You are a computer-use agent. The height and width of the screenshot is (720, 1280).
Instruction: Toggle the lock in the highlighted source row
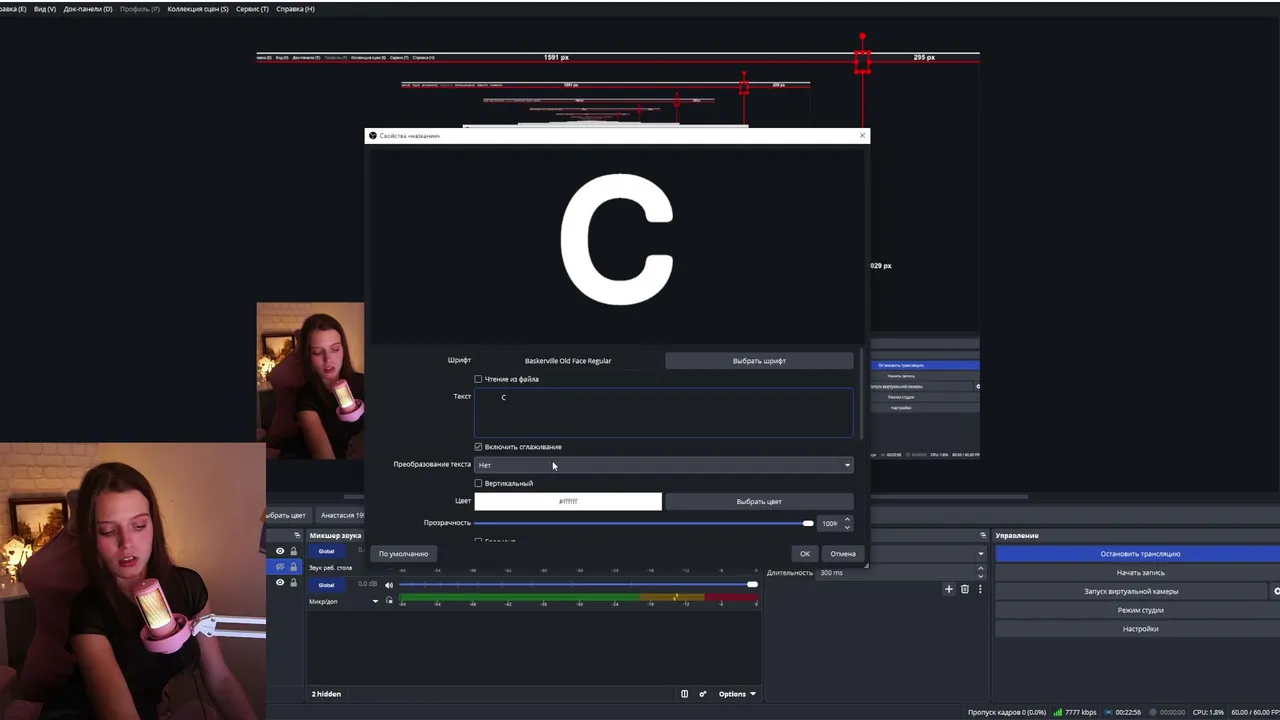293,567
